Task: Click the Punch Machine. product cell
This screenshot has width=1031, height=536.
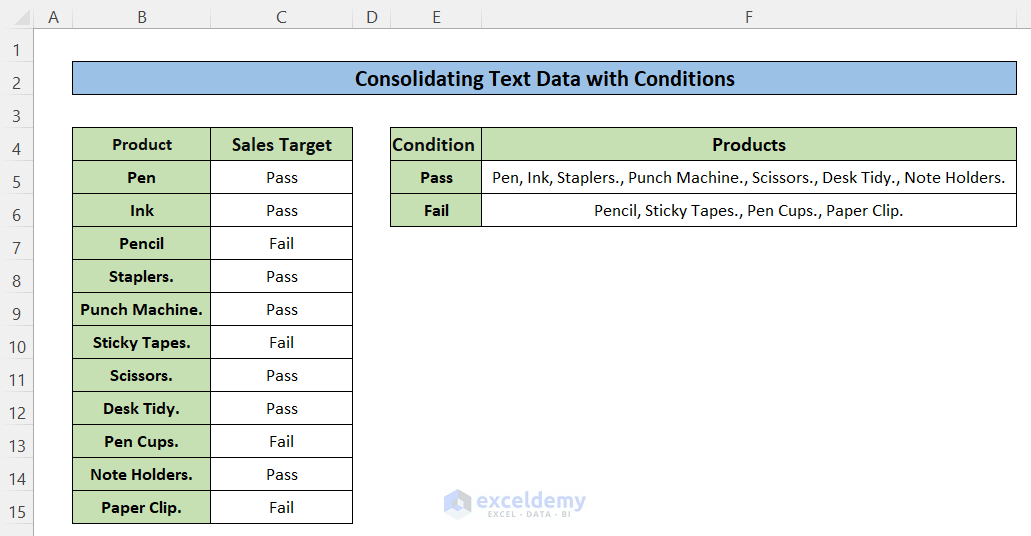Action: (141, 309)
